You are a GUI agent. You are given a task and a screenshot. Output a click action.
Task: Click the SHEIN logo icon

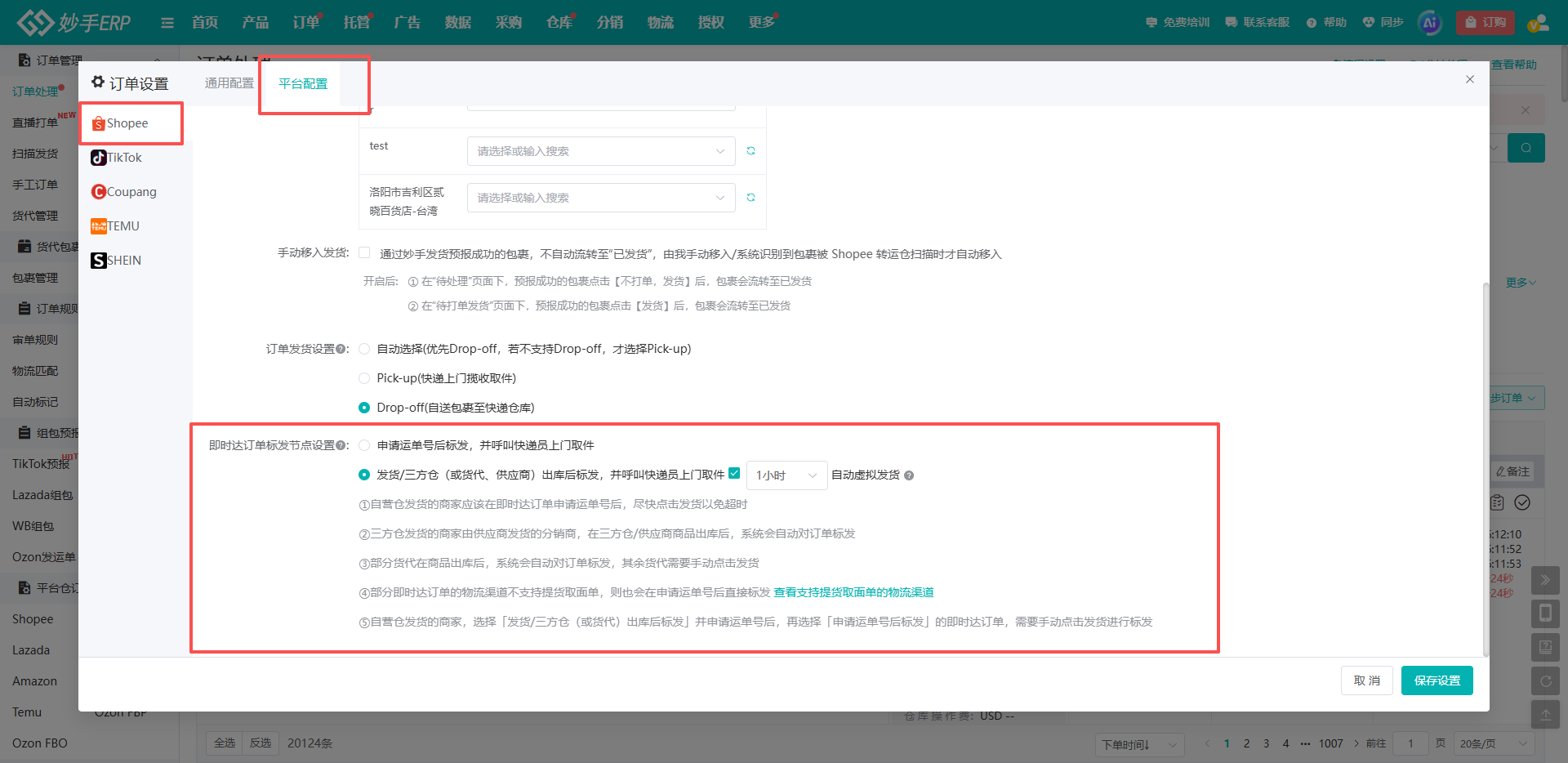pos(99,261)
